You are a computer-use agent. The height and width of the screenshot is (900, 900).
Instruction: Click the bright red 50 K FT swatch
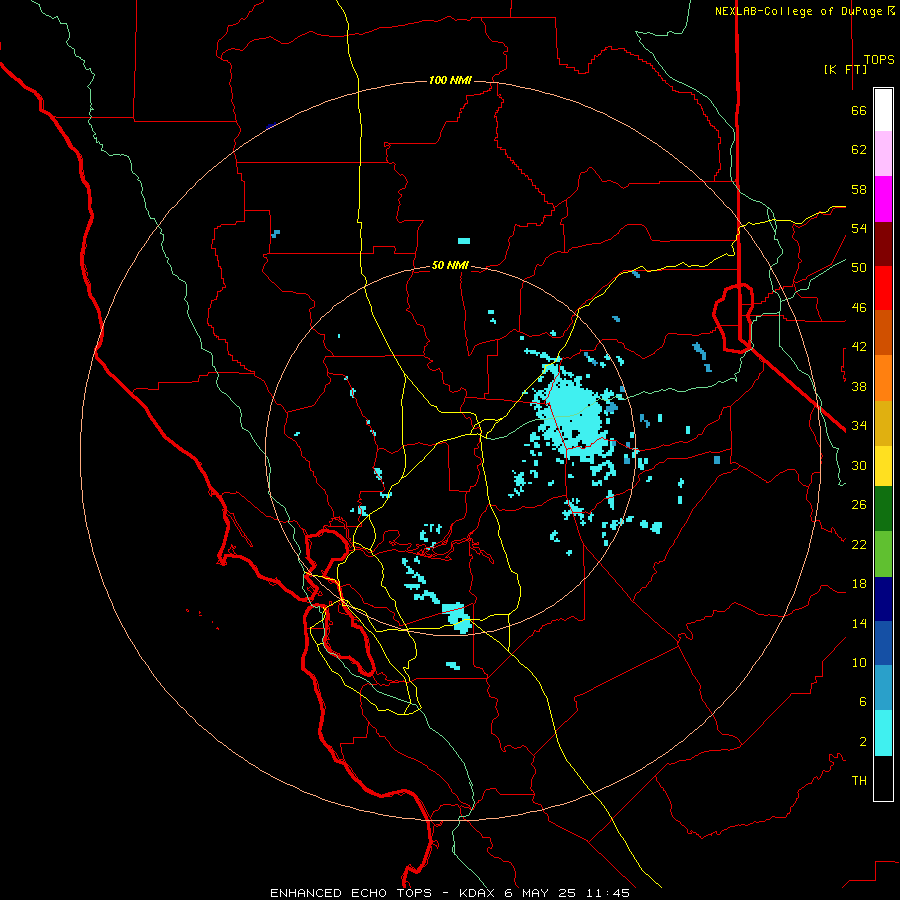pyautogui.click(x=883, y=288)
